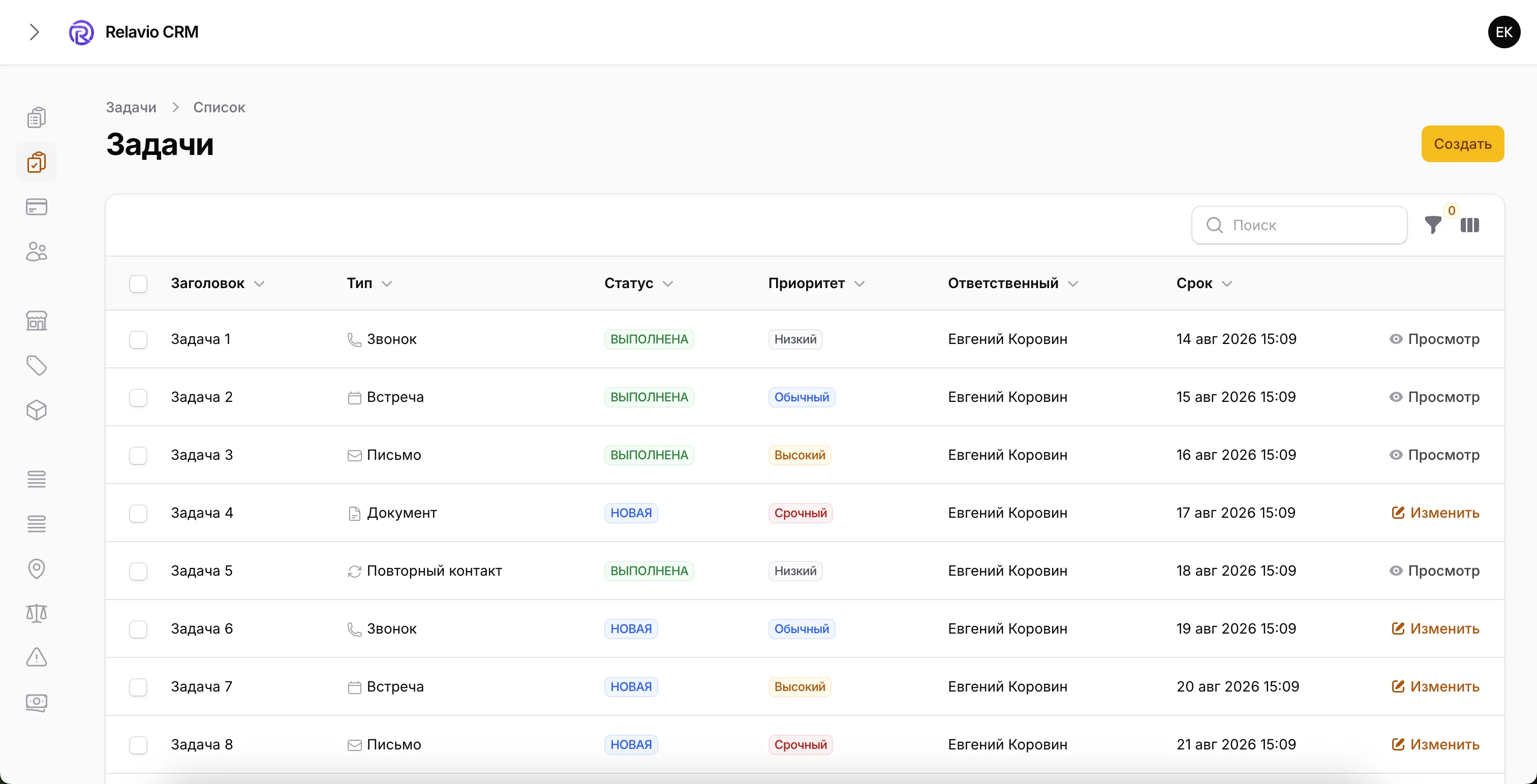Image resolution: width=1537 pixels, height=784 pixels.
Task: Click Изменить for Задача 7
Action: pos(1435,686)
